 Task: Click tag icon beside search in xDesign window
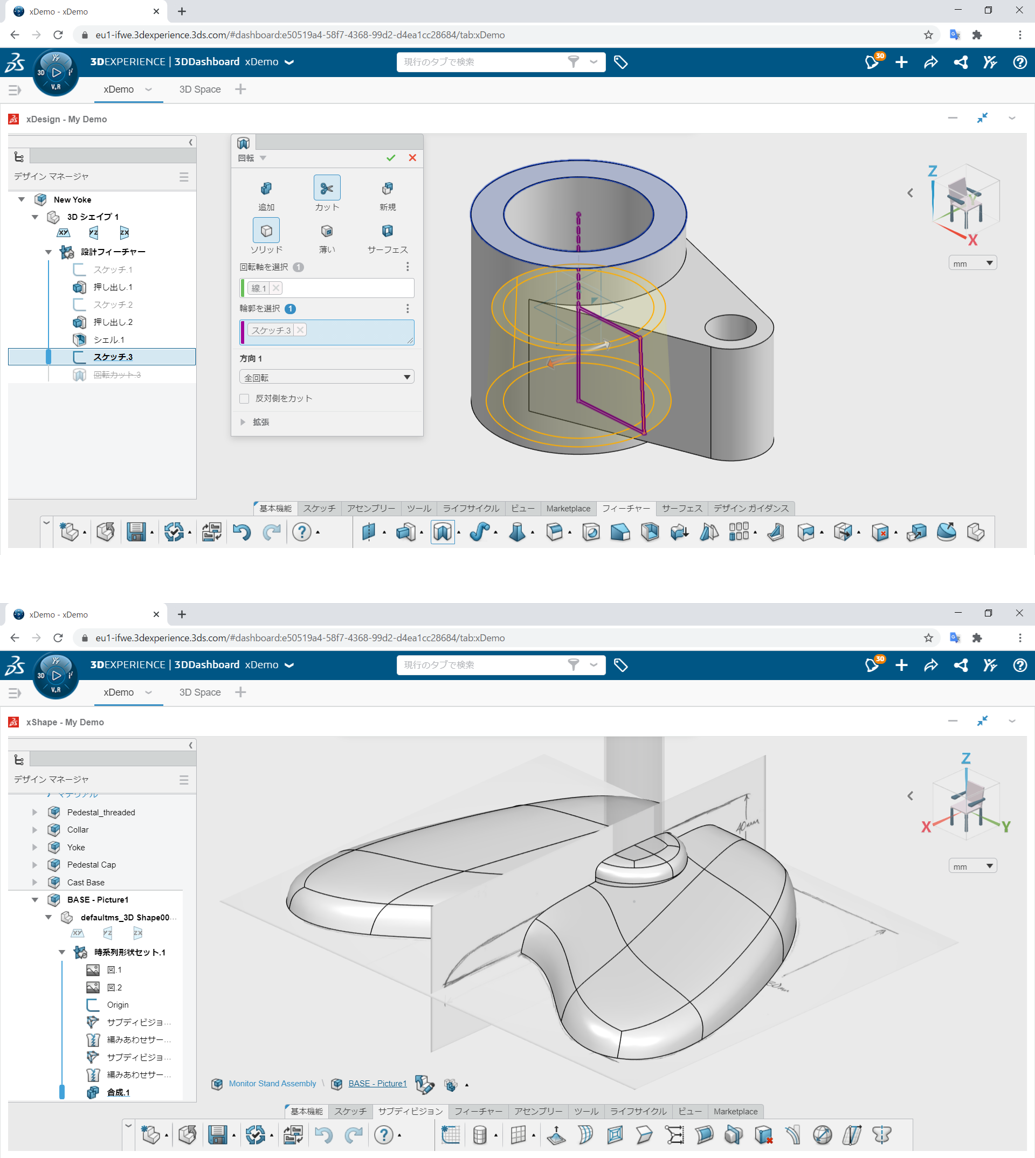pyautogui.click(x=621, y=62)
